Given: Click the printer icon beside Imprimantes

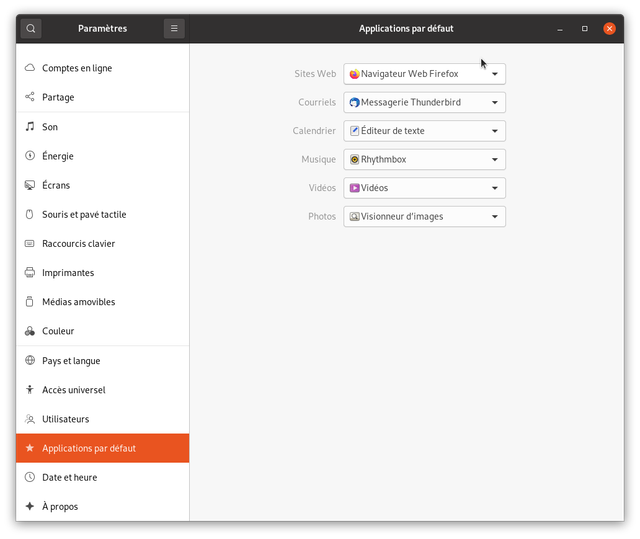Looking at the screenshot, I should pyautogui.click(x=30, y=273).
